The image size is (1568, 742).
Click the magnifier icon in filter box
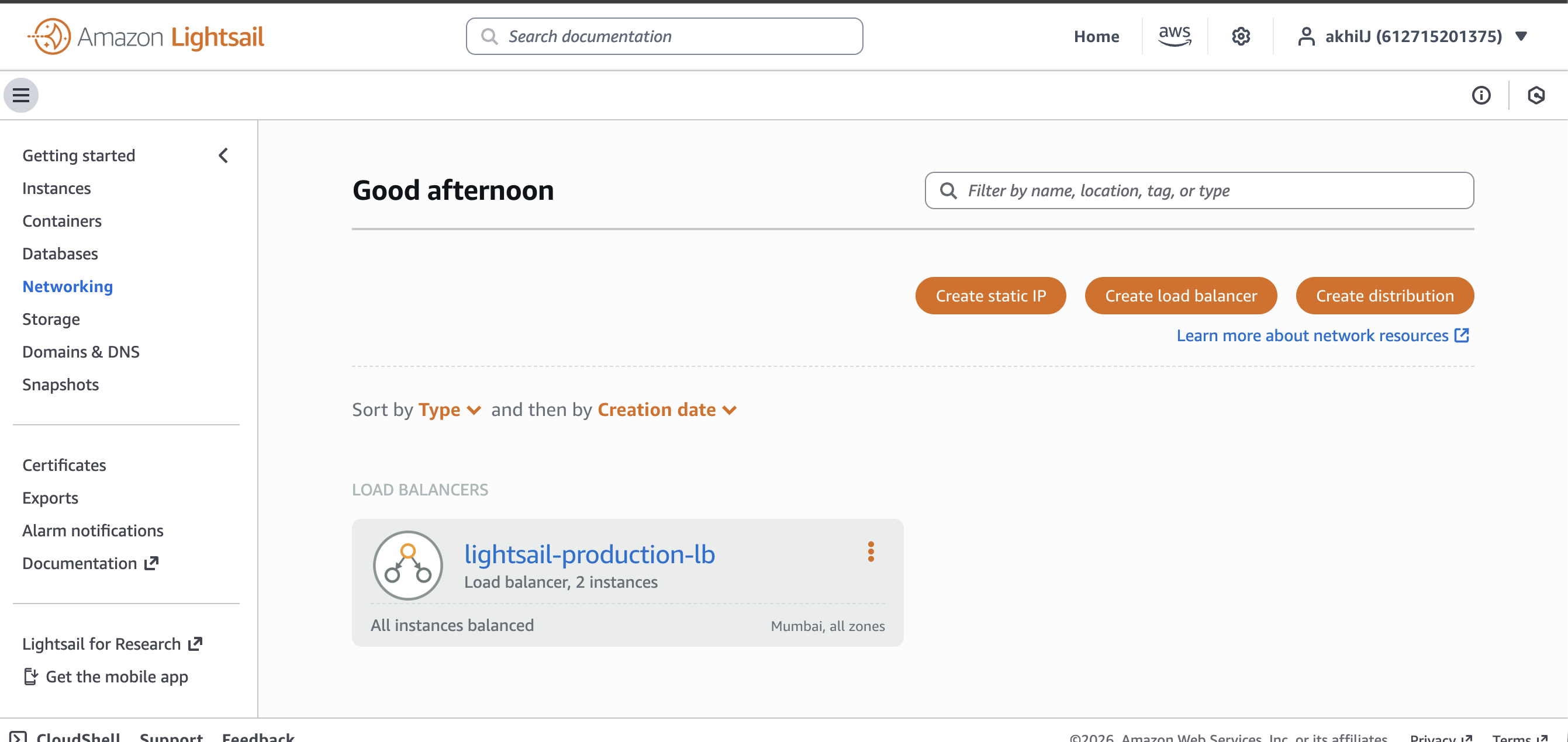click(x=948, y=191)
